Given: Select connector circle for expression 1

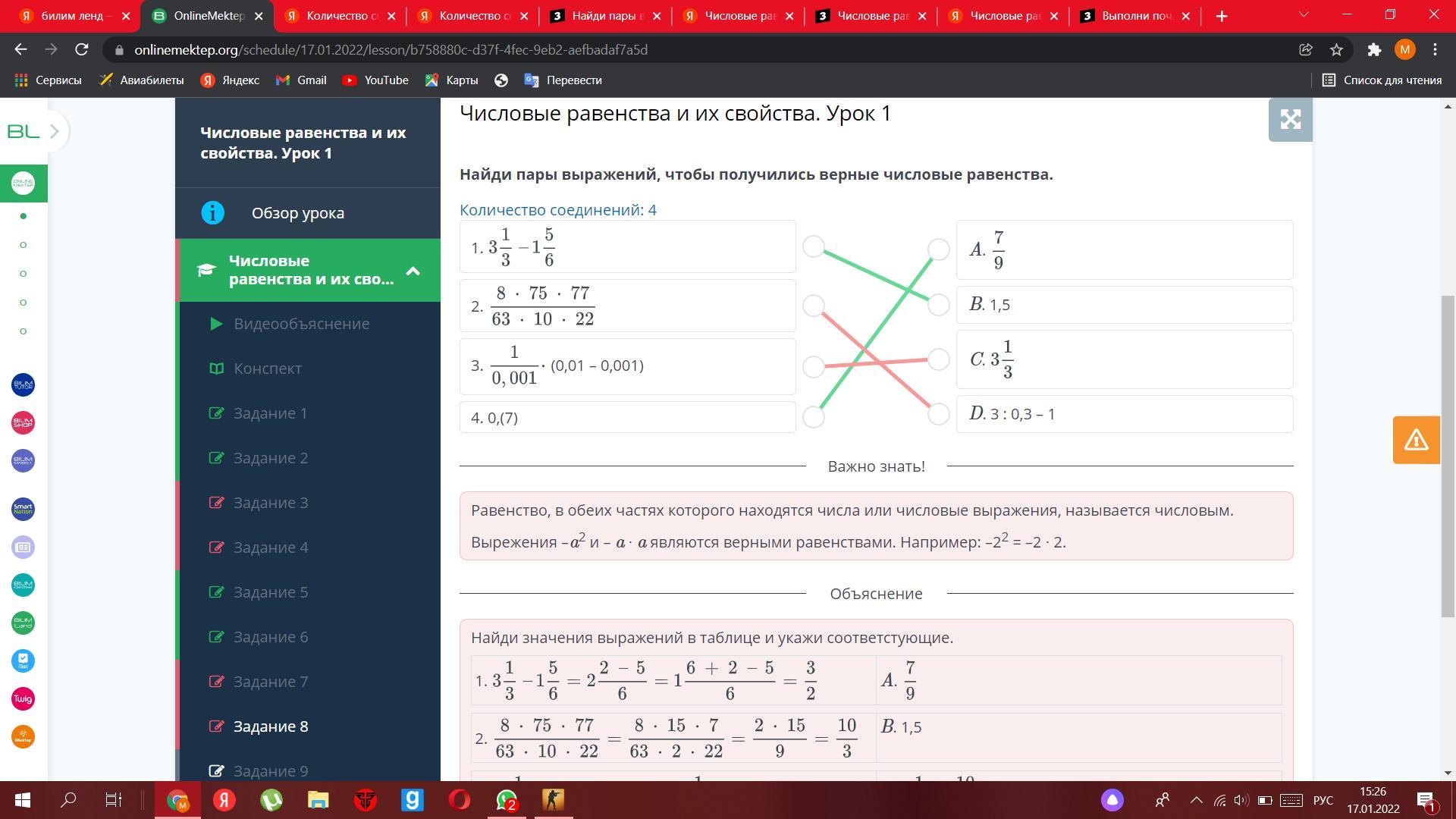Looking at the screenshot, I should pyautogui.click(x=814, y=246).
